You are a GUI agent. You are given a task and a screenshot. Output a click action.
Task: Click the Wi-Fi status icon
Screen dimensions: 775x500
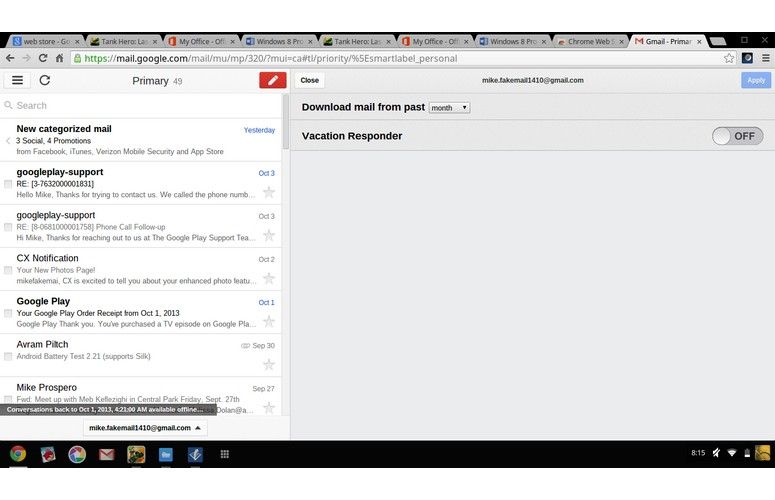732,453
